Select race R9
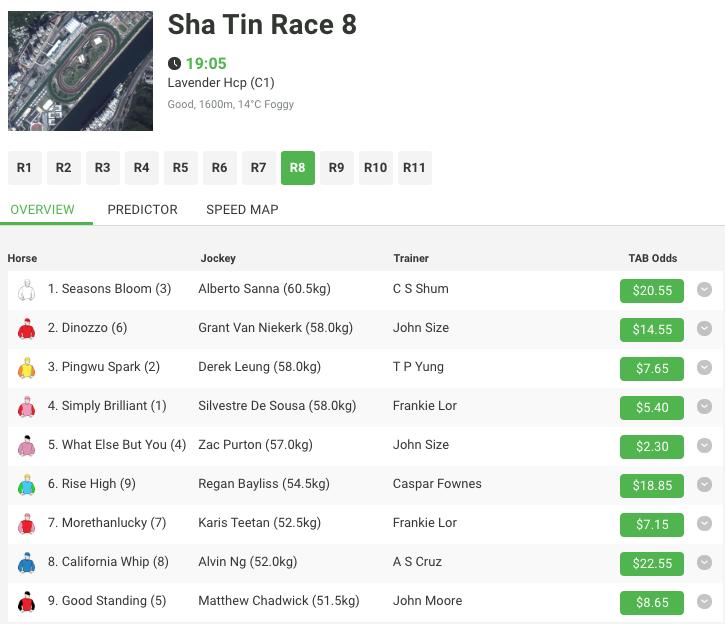725x624 pixels. (337, 168)
